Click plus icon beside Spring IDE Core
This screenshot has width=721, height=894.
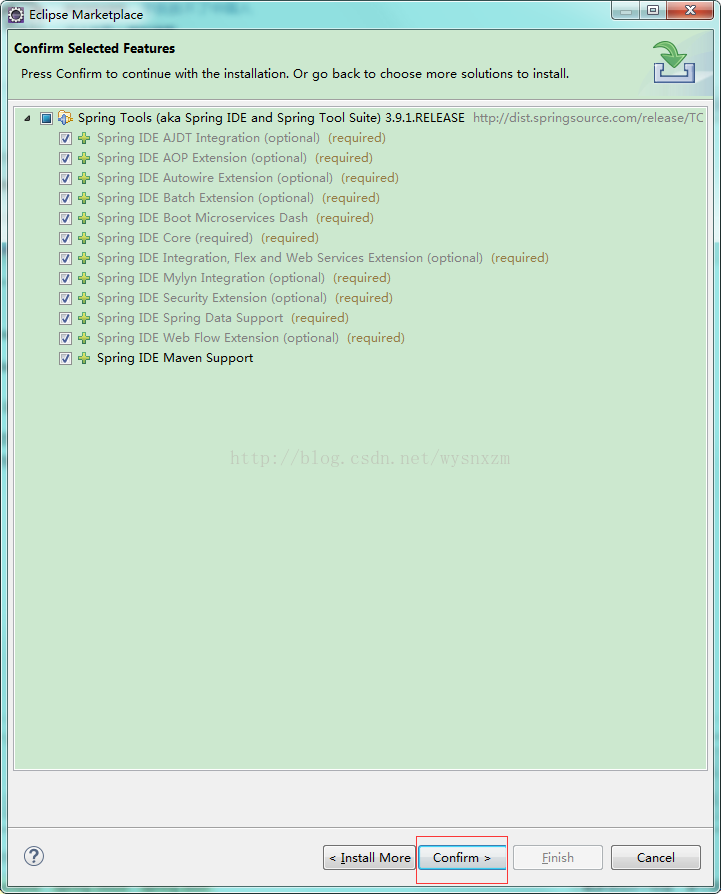(84, 238)
